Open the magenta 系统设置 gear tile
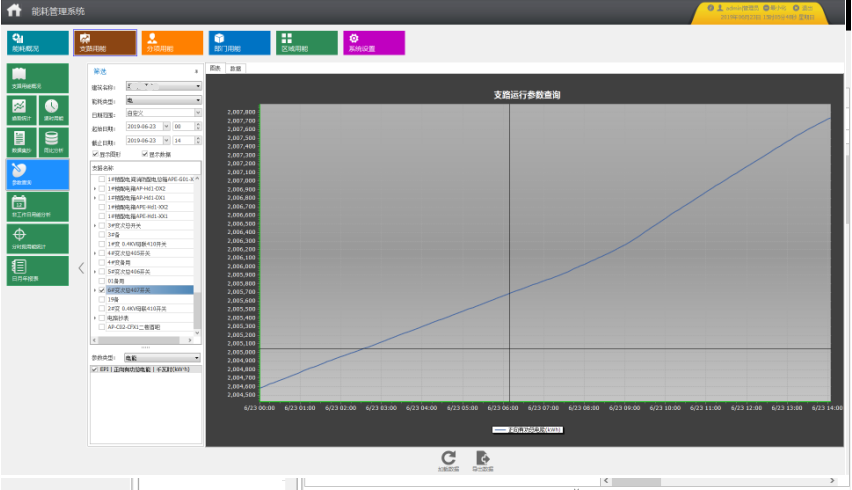Screen dimensions: 852x490 pyautogui.click(x=374, y=42)
